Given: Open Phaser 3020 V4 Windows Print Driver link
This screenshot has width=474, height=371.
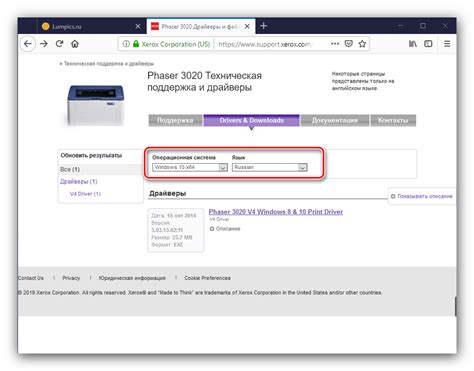Looking at the screenshot, I should click(276, 212).
